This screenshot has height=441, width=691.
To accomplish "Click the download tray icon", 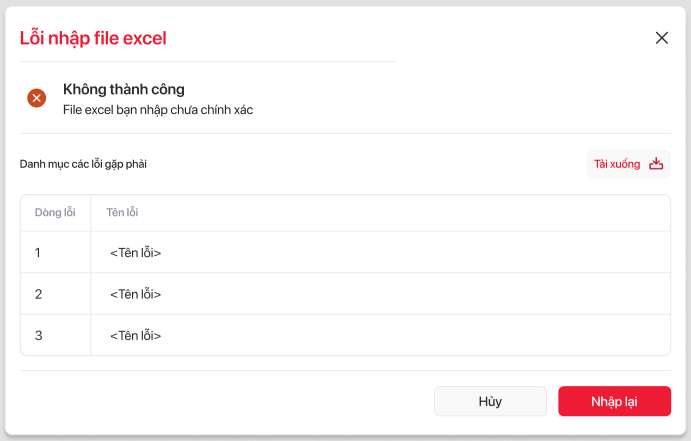I will [x=657, y=164].
